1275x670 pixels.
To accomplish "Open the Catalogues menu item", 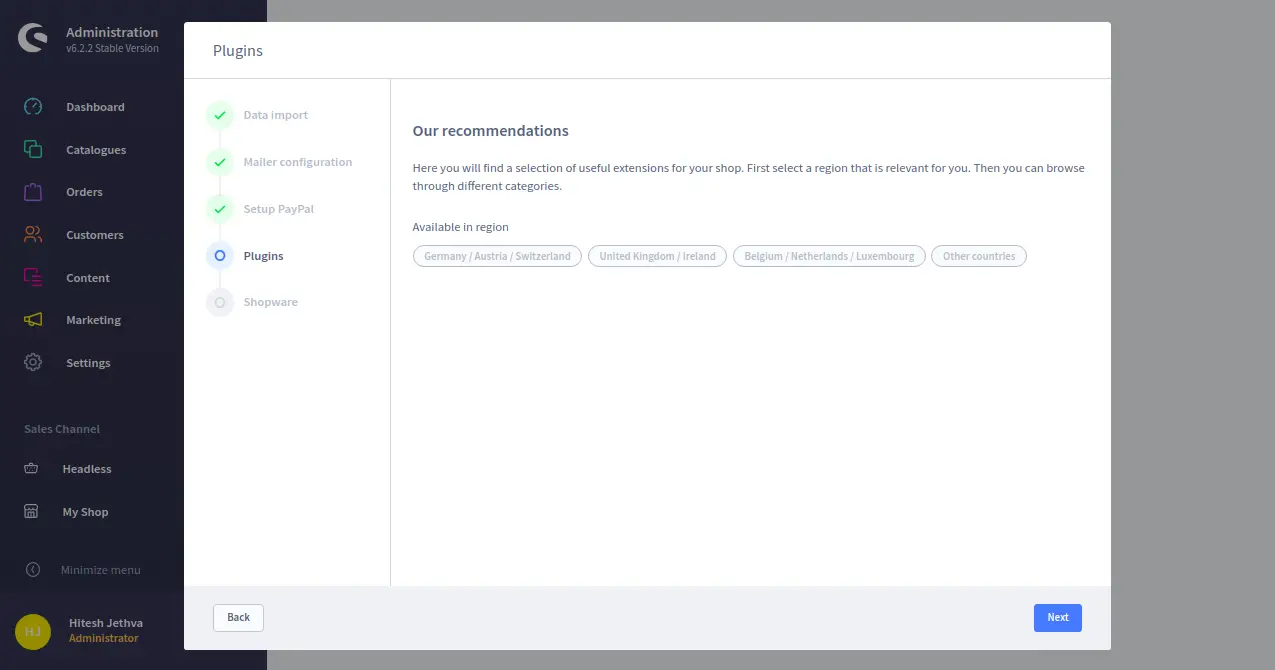I will pos(96,150).
